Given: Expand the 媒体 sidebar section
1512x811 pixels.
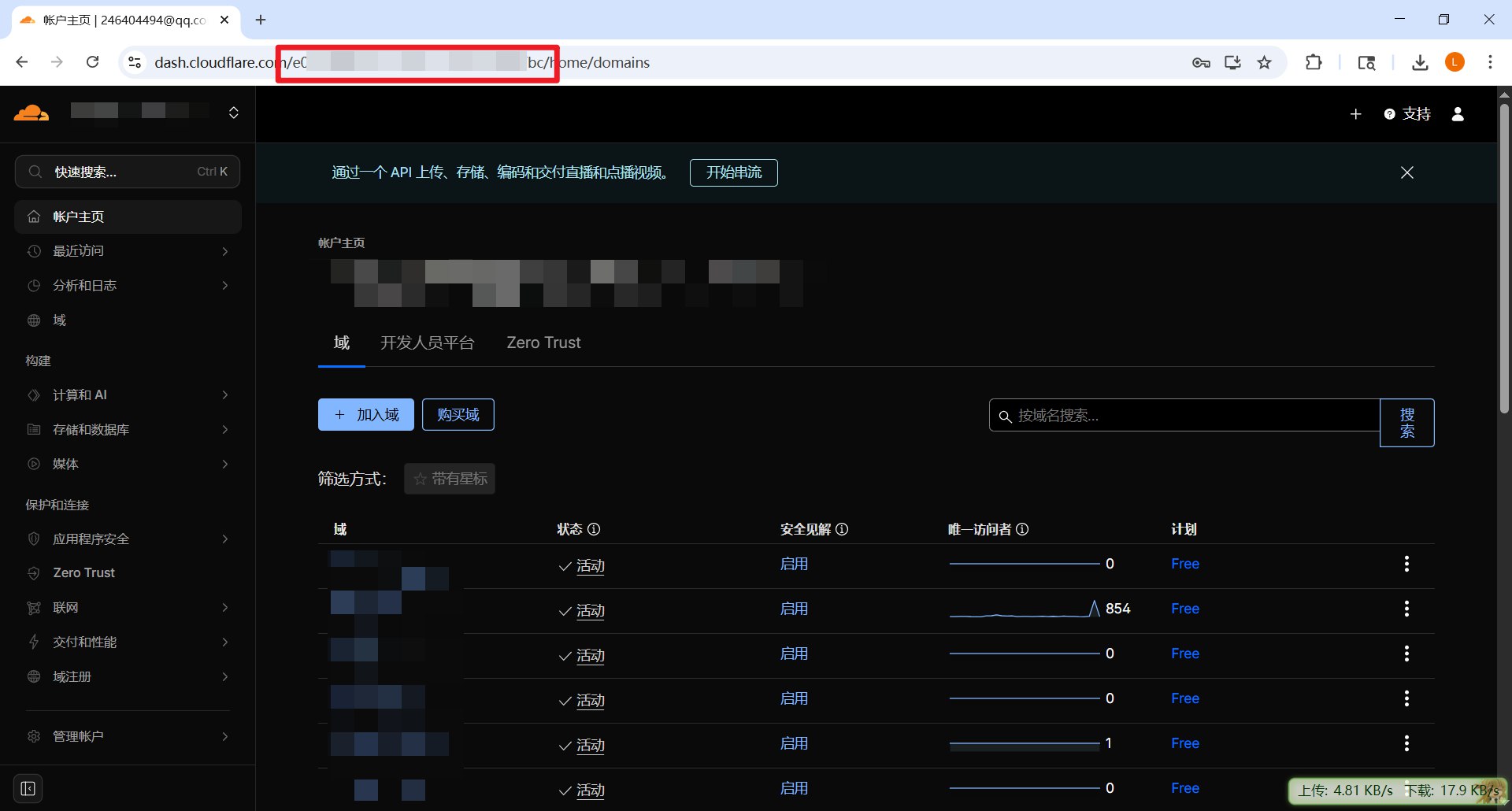Looking at the screenshot, I should [128, 465].
